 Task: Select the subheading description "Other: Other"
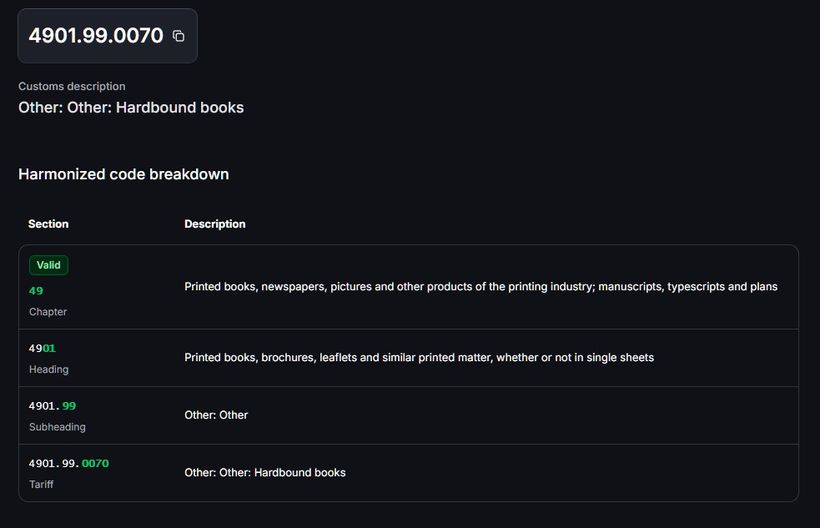pos(216,415)
